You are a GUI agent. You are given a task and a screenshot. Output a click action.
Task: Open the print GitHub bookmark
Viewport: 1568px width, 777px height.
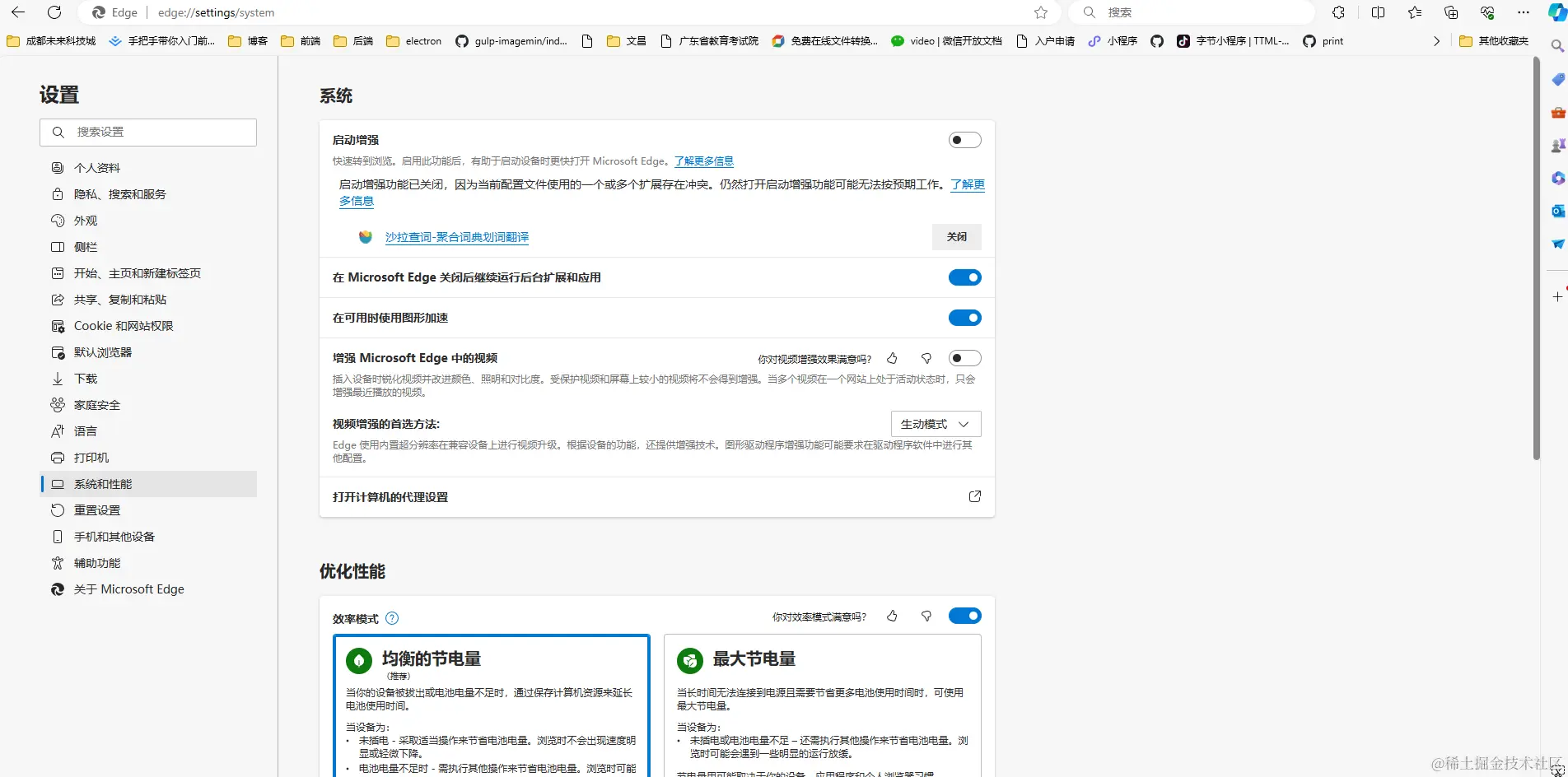(x=1323, y=41)
